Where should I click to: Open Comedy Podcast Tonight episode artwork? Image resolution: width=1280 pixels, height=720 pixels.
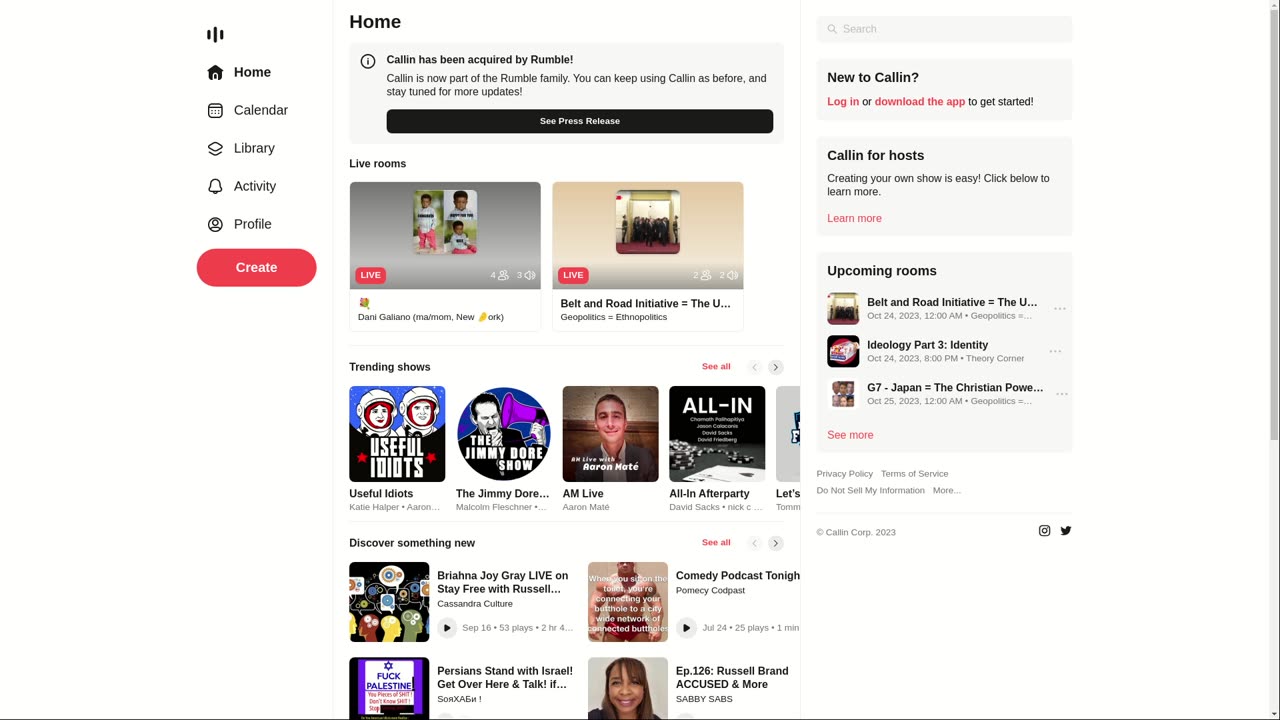(628, 602)
